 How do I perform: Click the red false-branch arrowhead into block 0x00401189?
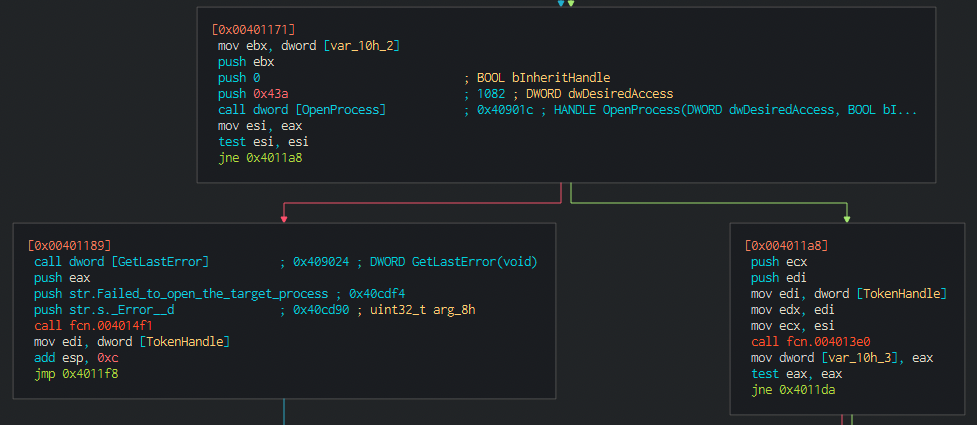click(284, 219)
